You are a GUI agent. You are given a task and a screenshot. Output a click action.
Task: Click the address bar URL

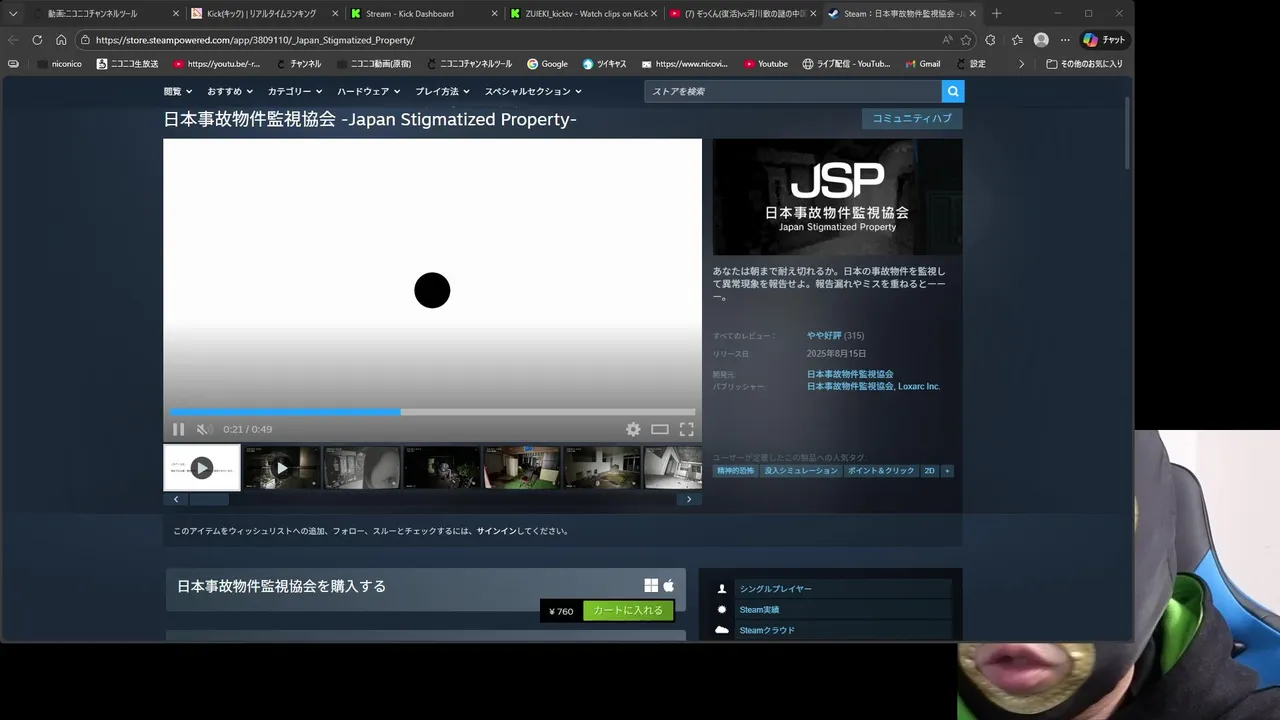tap(255, 40)
